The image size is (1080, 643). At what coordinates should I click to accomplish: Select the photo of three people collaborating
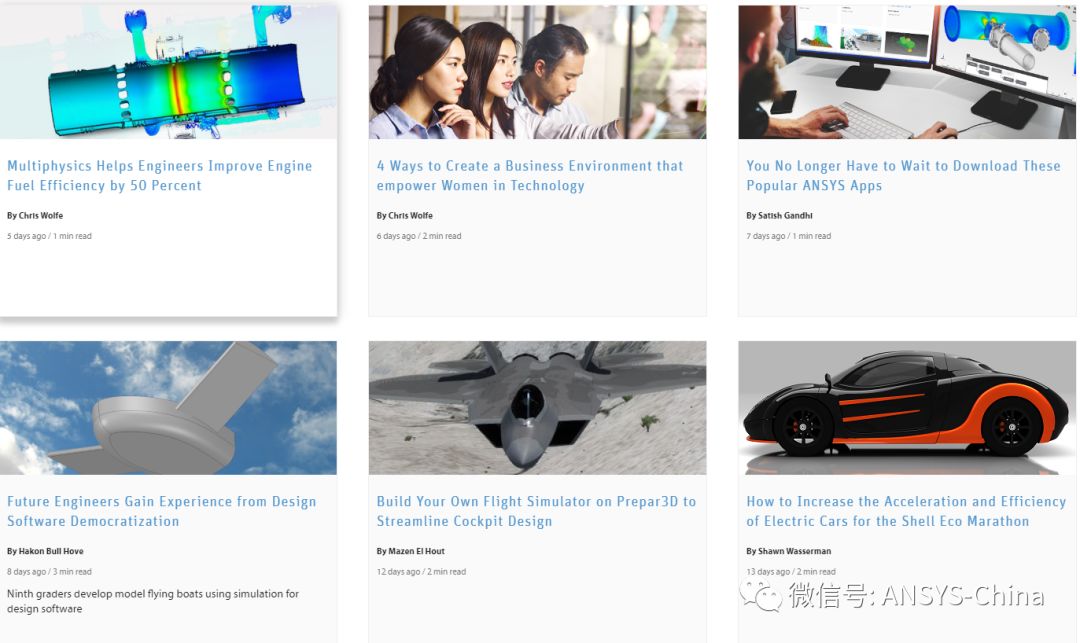click(537, 72)
